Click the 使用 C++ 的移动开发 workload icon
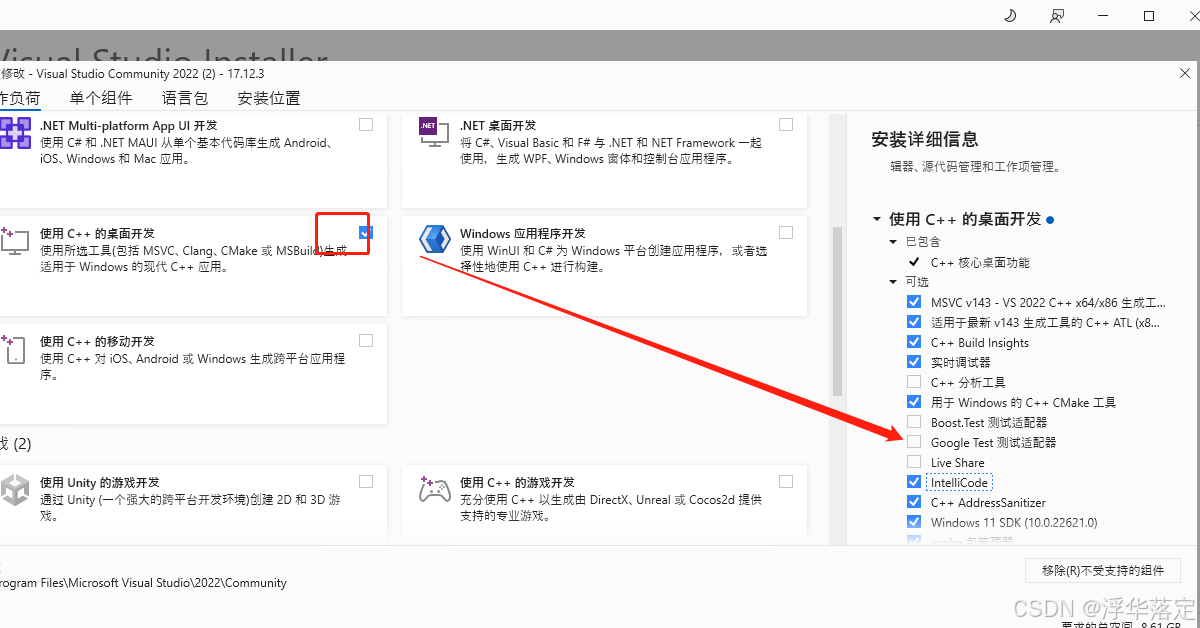The height and width of the screenshot is (628, 1200). coord(12,348)
